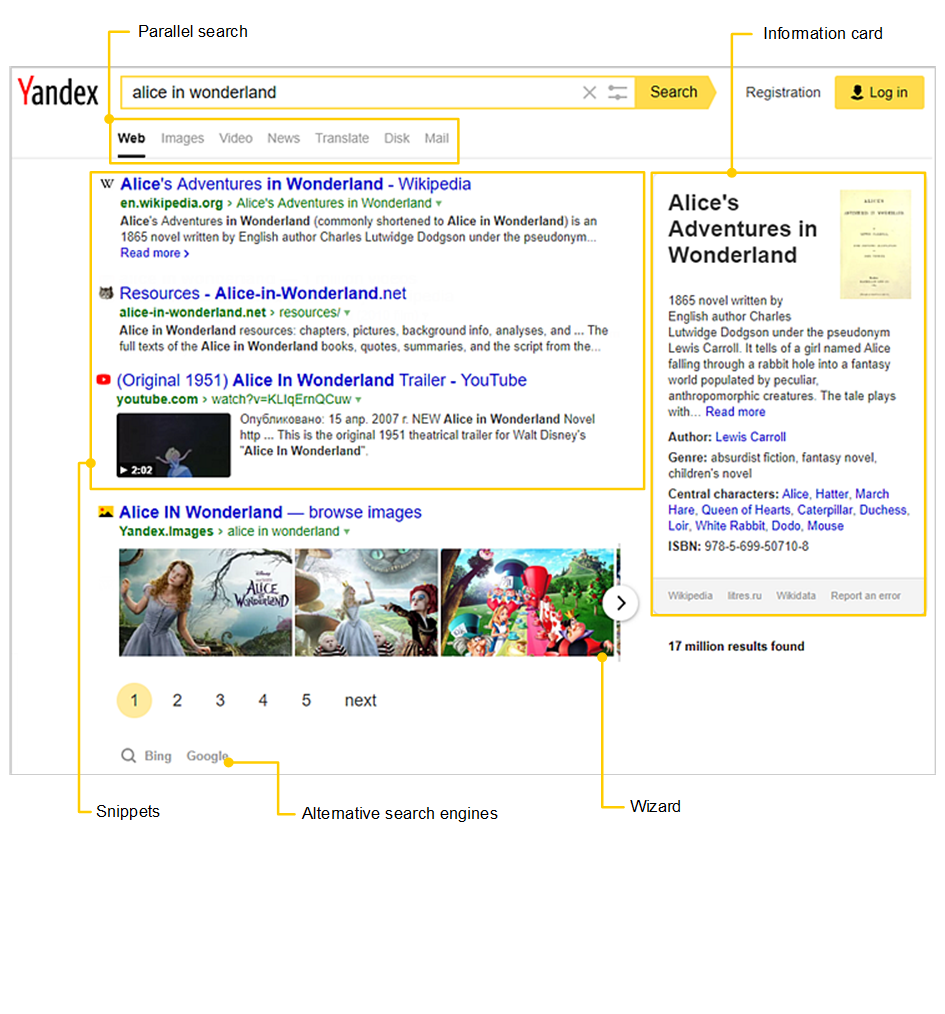Open the Lewis Carroll author link
945x1014 pixels.
pos(750,437)
